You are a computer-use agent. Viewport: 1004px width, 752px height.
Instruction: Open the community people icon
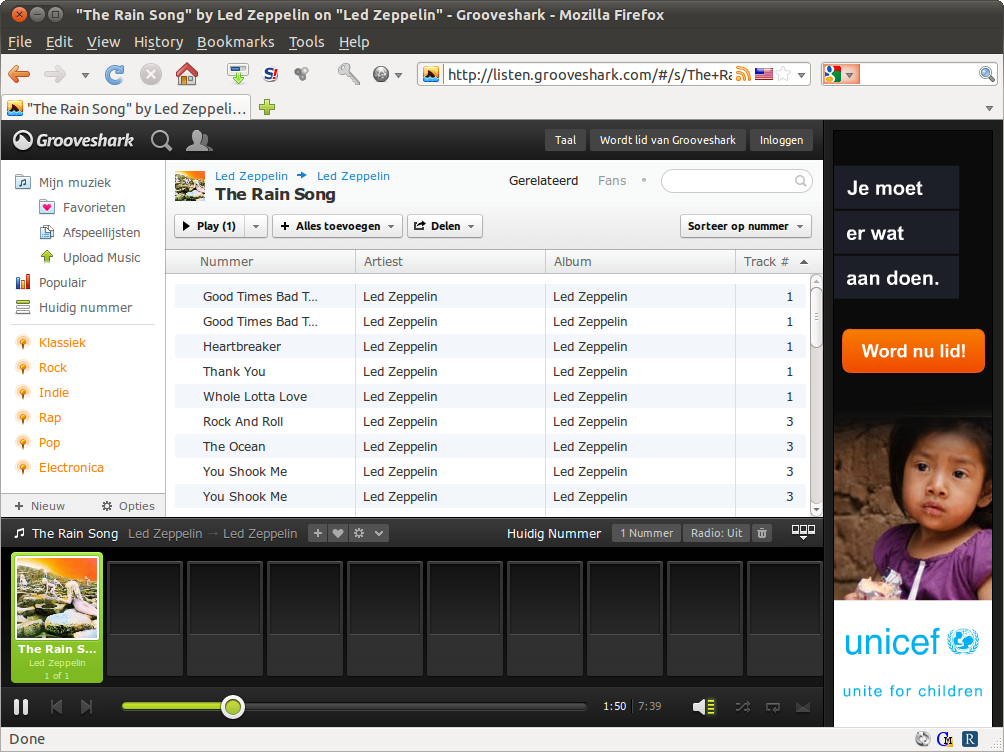point(199,141)
